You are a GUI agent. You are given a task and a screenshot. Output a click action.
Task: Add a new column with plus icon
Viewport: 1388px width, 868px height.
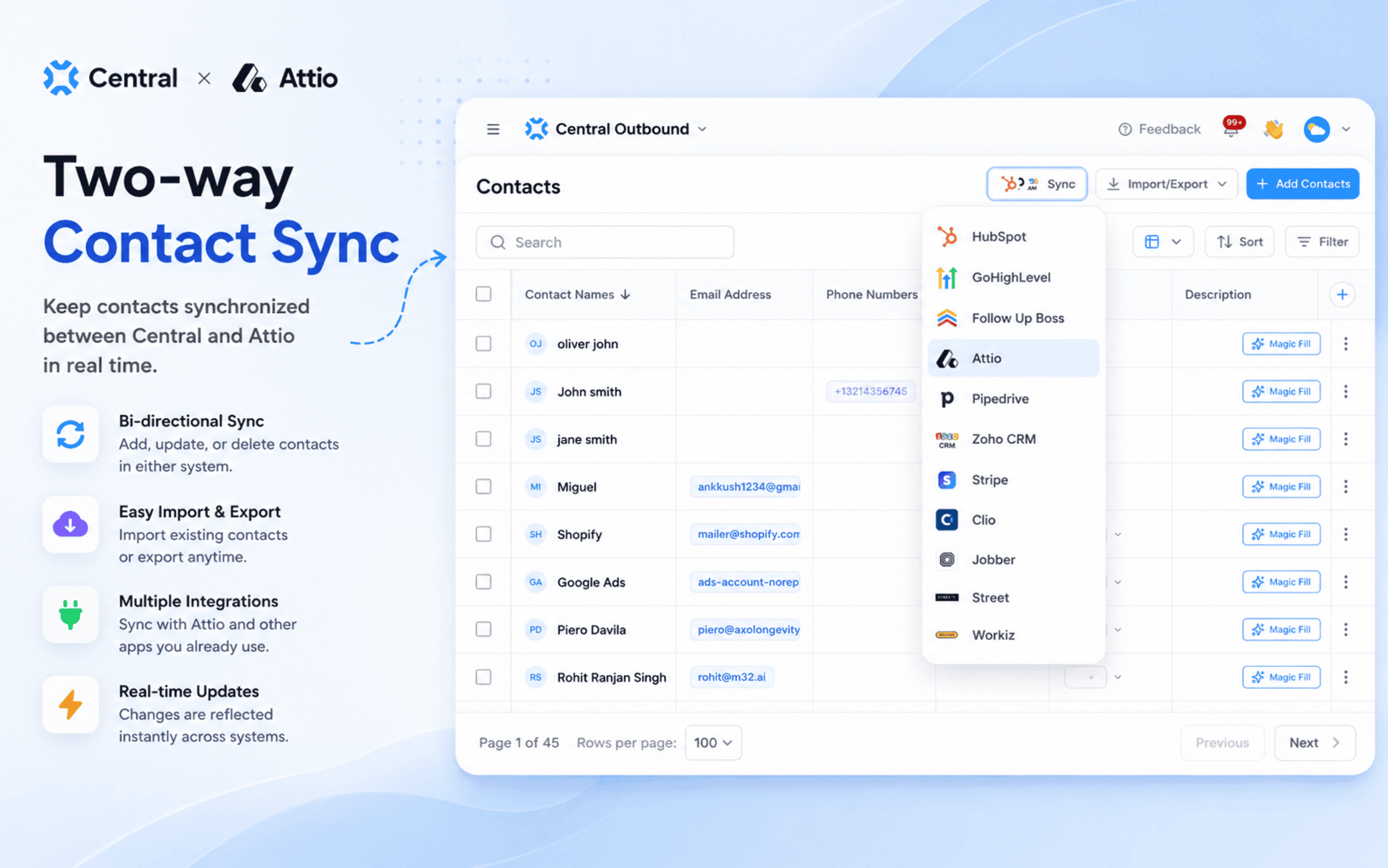(x=1341, y=294)
